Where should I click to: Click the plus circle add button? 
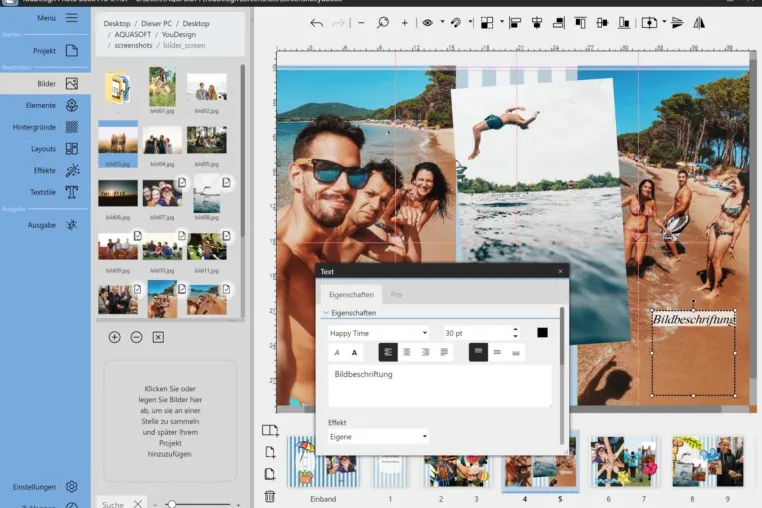click(x=115, y=337)
